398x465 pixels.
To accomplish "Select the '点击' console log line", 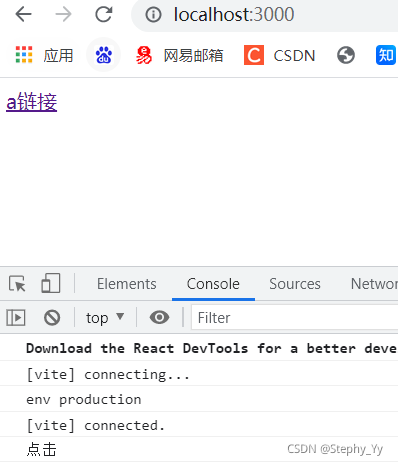I will [199, 449].
